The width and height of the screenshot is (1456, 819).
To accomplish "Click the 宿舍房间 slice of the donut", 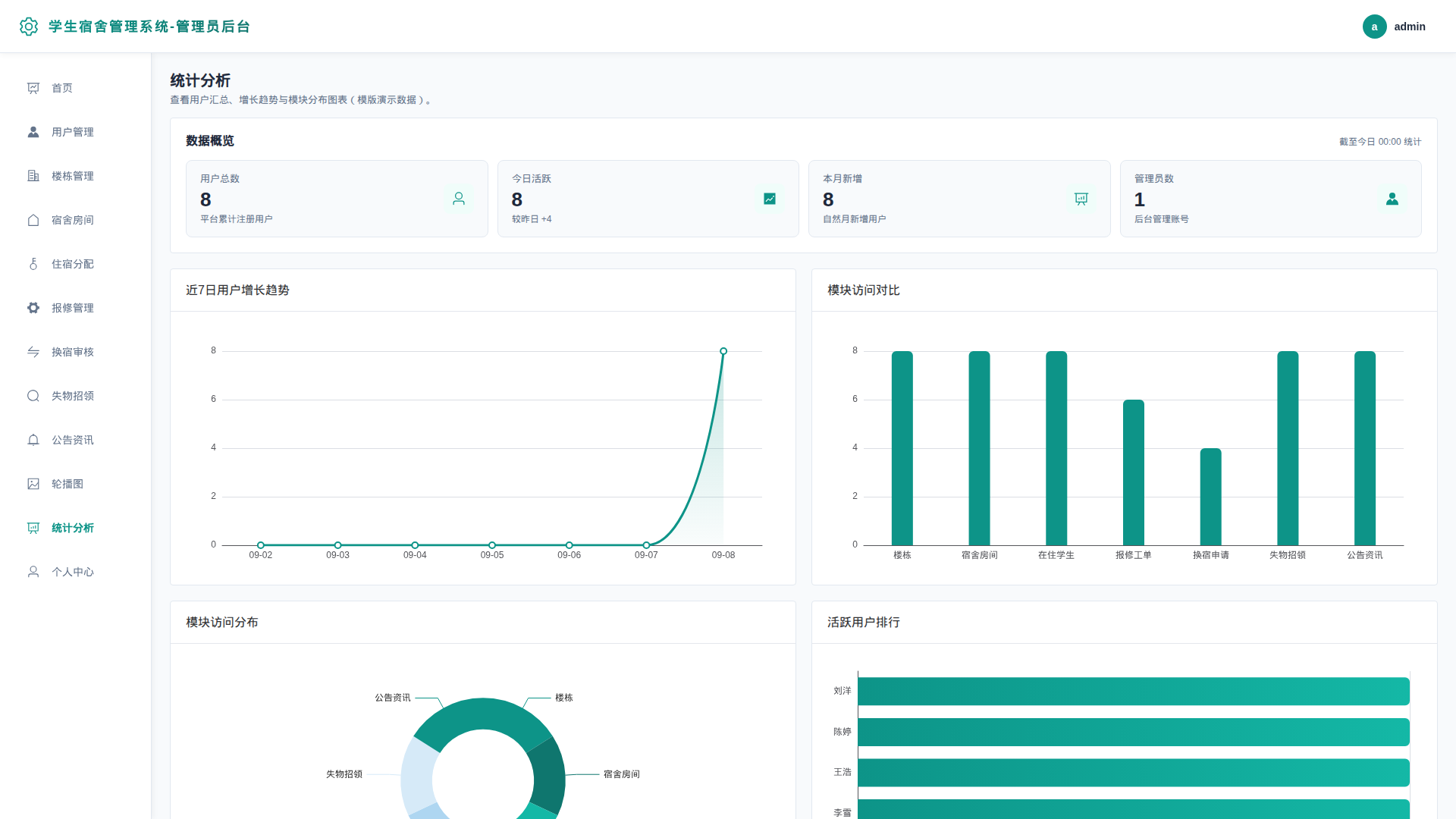I will [x=548, y=775].
